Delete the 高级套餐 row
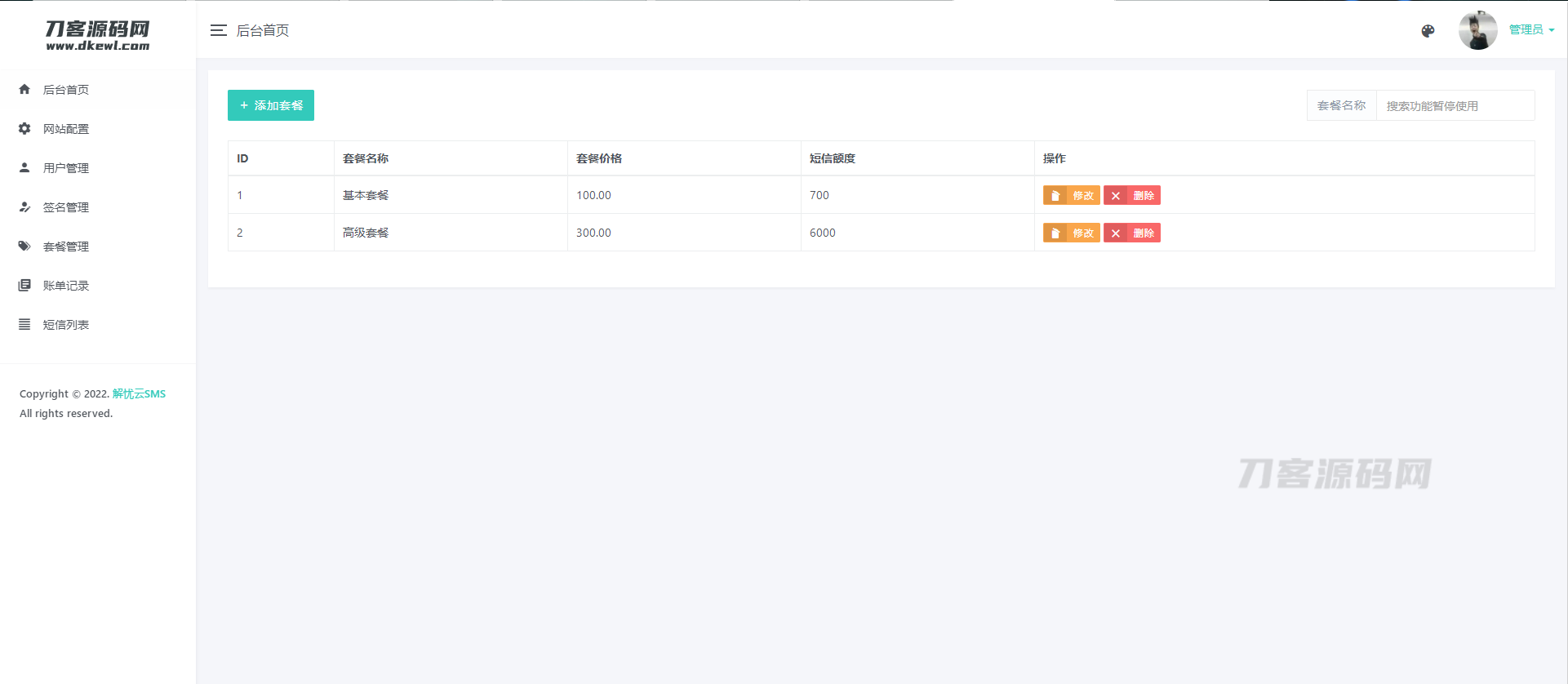Image resolution: width=1568 pixels, height=684 pixels. [1131, 233]
